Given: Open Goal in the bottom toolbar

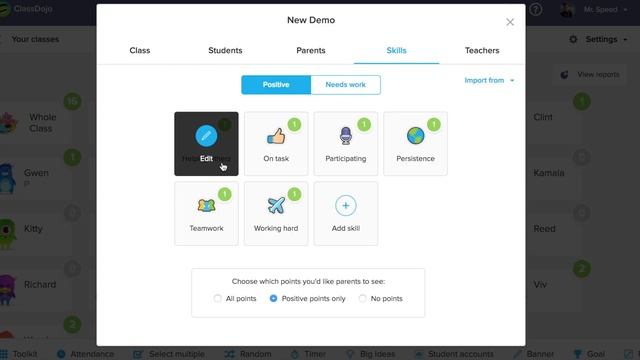Looking at the screenshot, I should [589, 354].
